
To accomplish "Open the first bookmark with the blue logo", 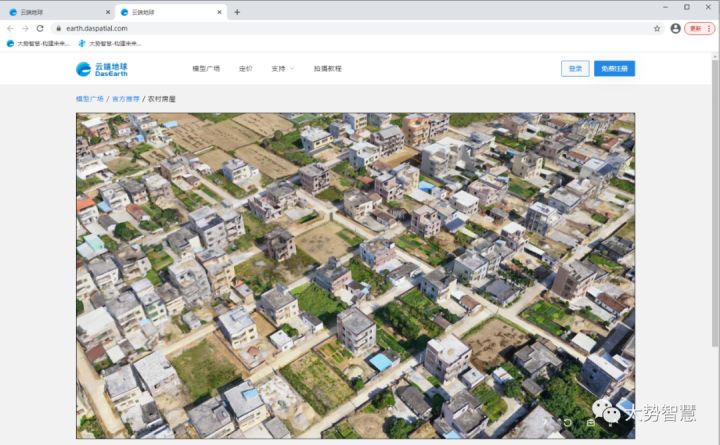I will (x=38, y=44).
